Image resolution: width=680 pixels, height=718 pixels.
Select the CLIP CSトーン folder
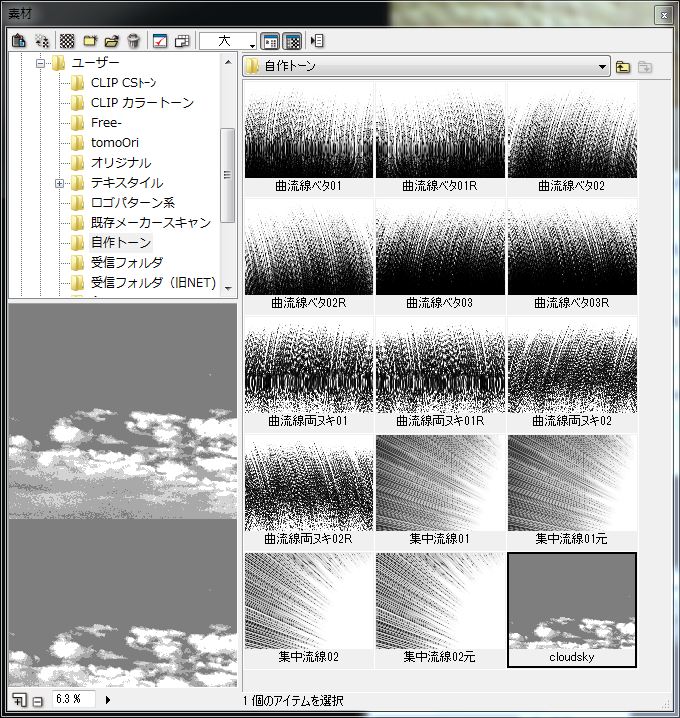[123, 83]
